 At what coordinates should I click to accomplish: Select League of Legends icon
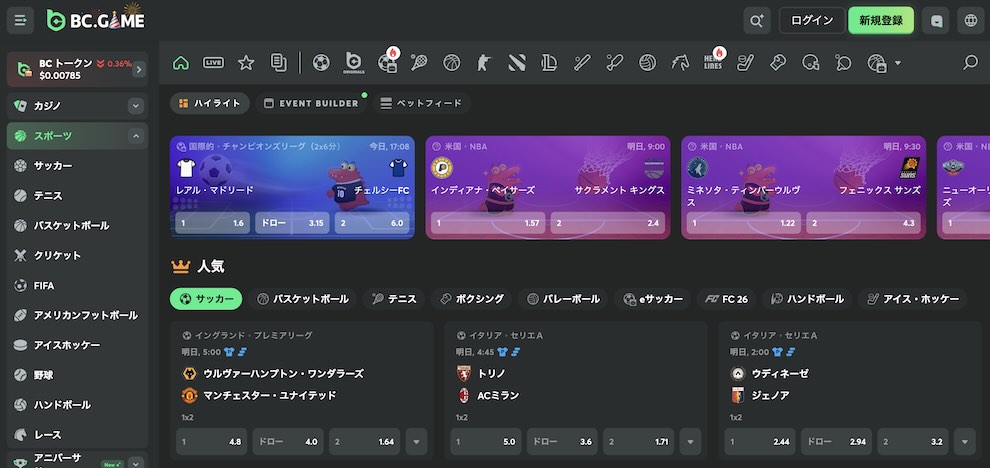(x=549, y=63)
